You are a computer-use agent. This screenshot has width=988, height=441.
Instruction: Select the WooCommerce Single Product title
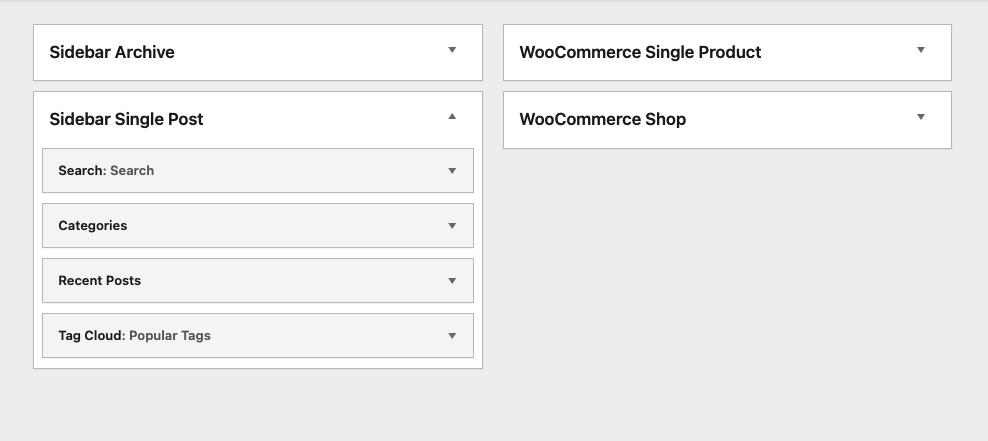pyautogui.click(x=640, y=52)
